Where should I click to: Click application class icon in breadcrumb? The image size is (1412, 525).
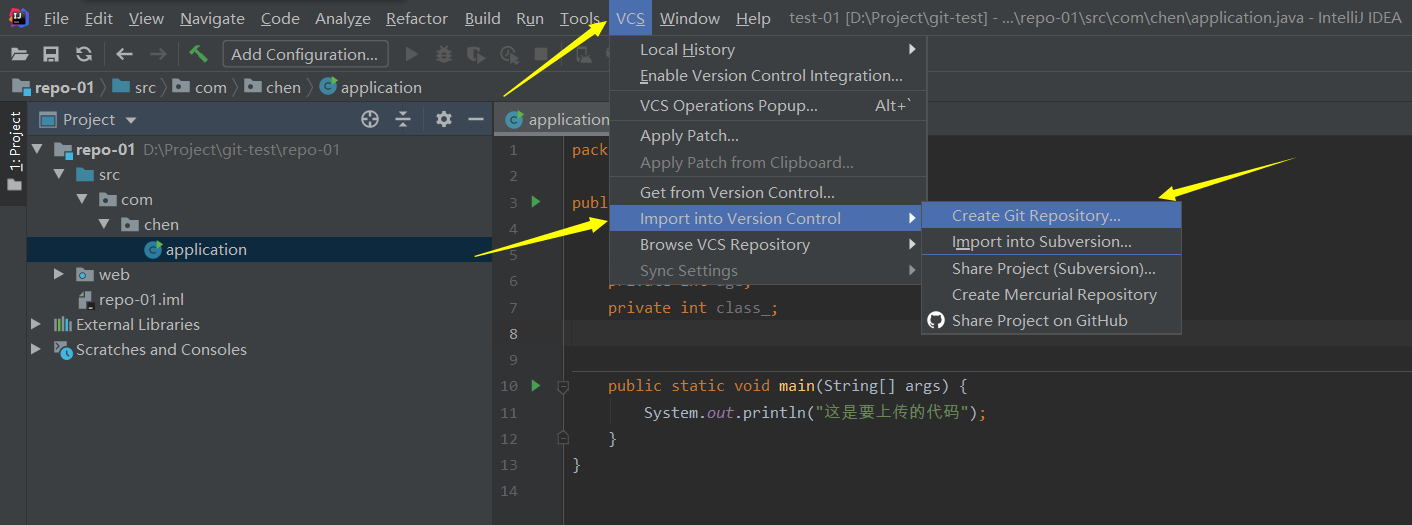(328, 87)
